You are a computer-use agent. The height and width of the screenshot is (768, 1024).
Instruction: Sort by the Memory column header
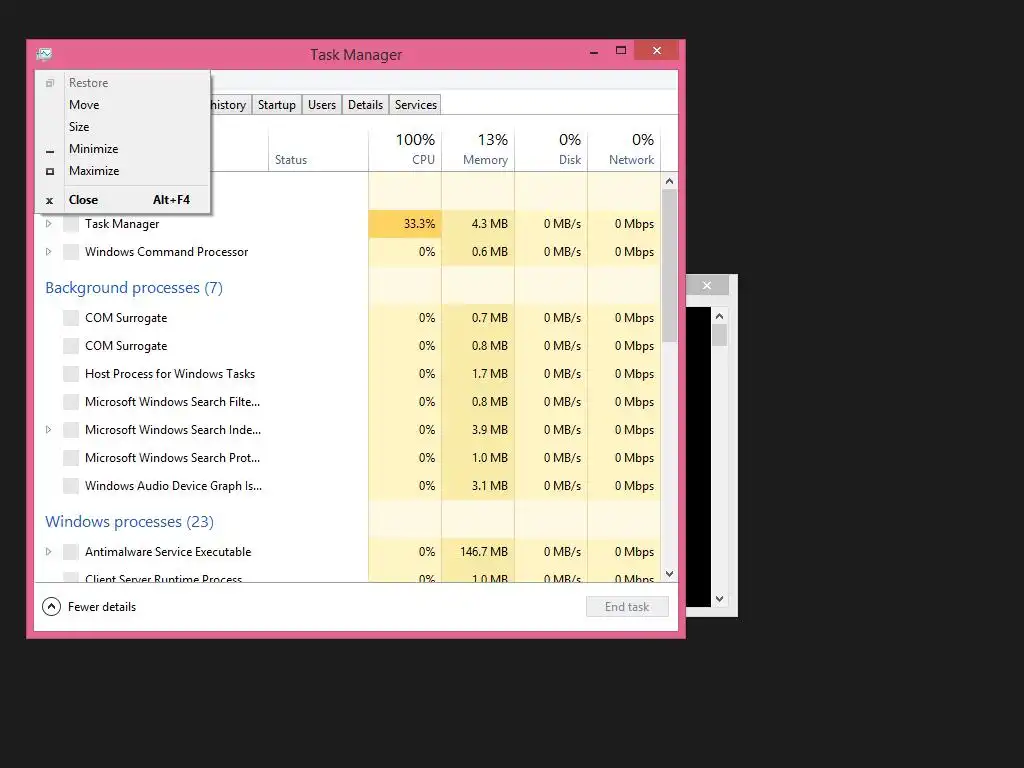pyautogui.click(x=478, y=149)
